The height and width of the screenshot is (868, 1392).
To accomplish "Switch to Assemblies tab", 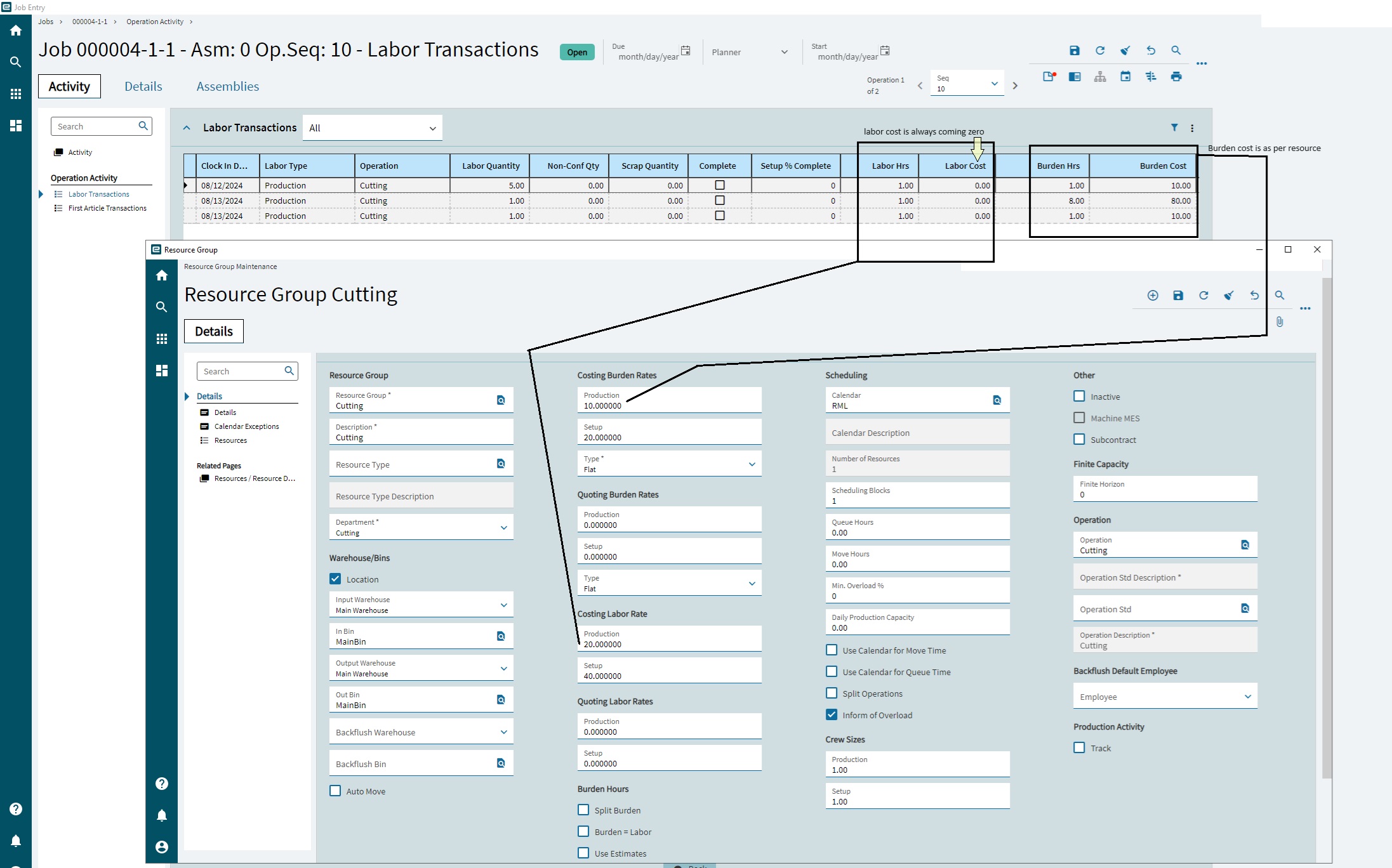I will click(228, 86).
